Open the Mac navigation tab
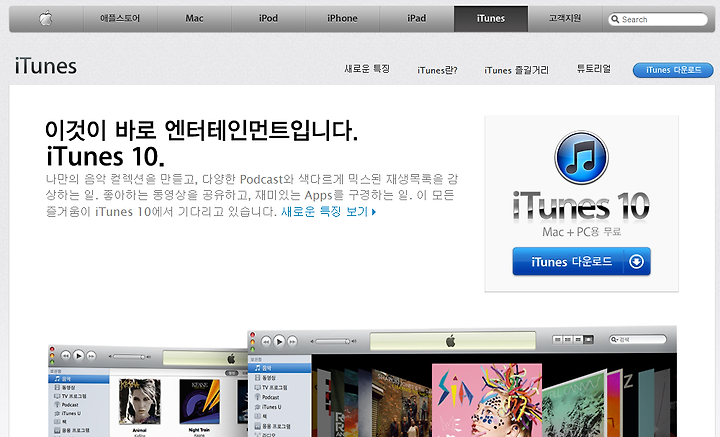The height and width of the screenshot is (437, 720). pyautogui.click(x=195, y=19)
